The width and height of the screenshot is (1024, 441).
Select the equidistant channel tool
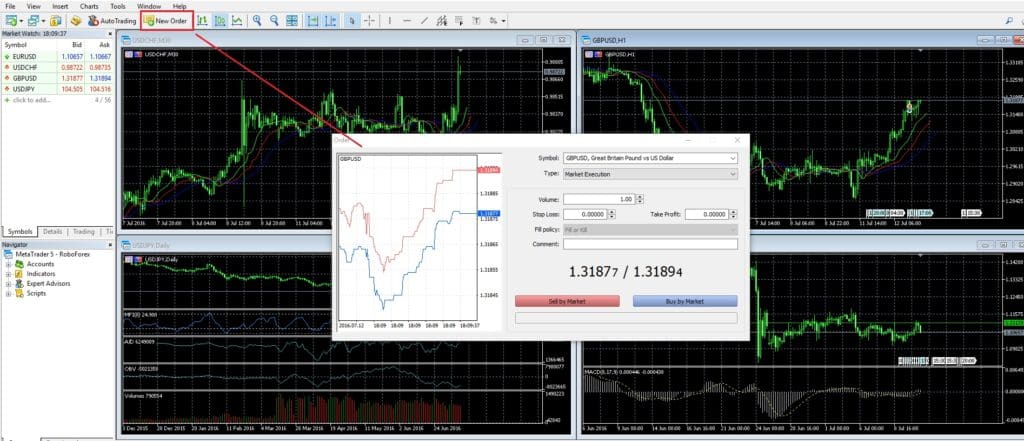(442, 21)
